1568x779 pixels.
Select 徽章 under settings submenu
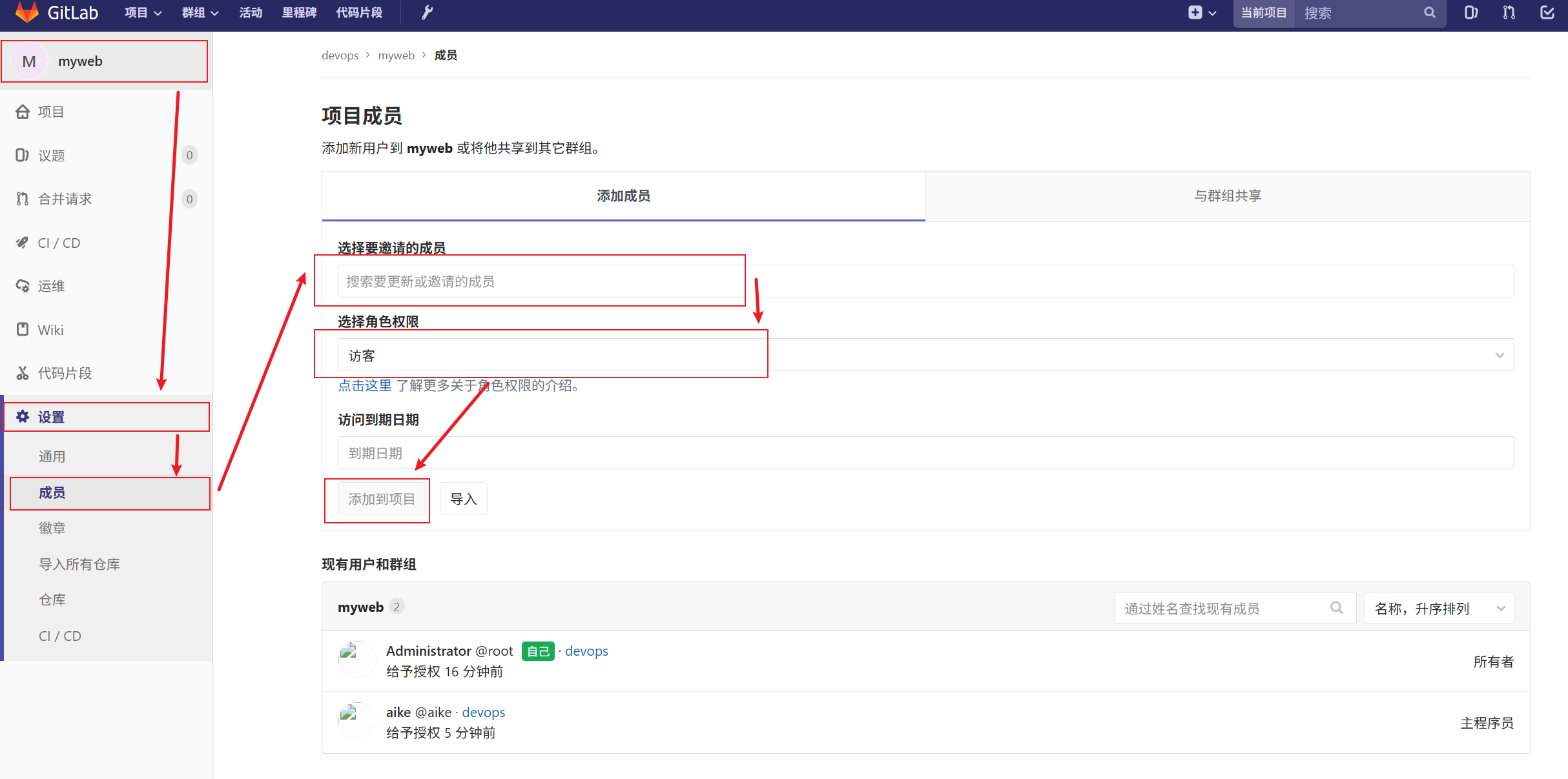(52, 528)
